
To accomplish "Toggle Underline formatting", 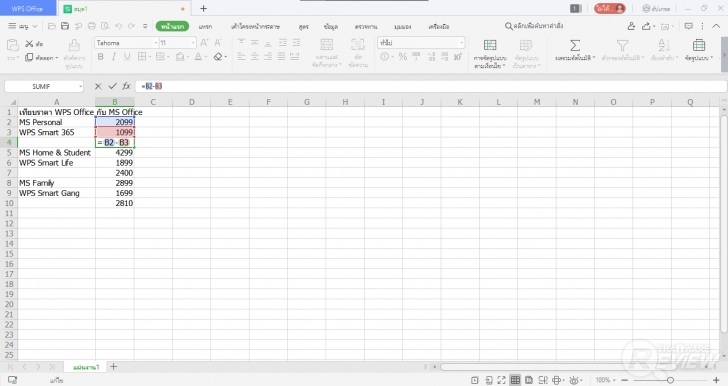I will (127, 57).
